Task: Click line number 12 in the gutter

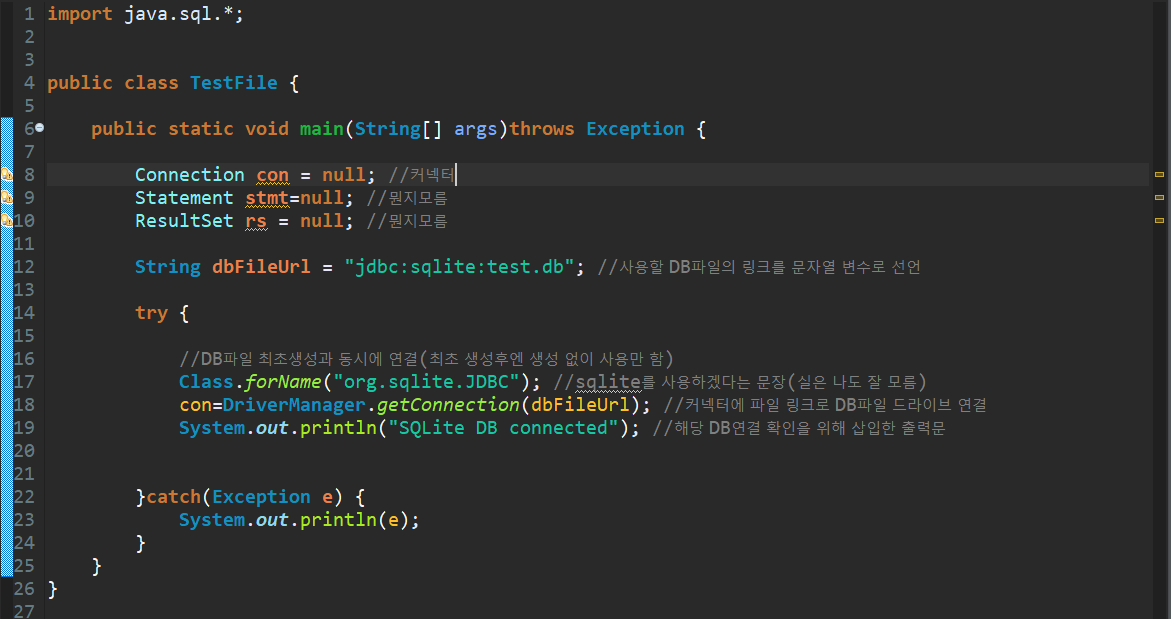Action: coord(24,267)
